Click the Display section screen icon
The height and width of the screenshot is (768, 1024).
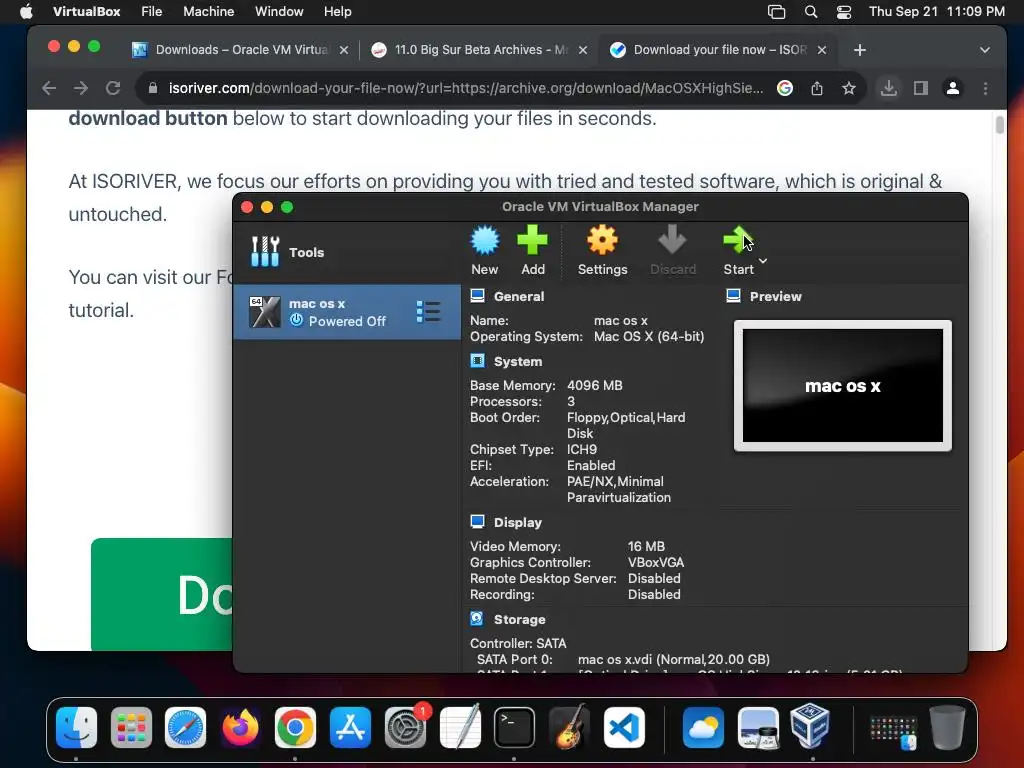click(477, 522)
